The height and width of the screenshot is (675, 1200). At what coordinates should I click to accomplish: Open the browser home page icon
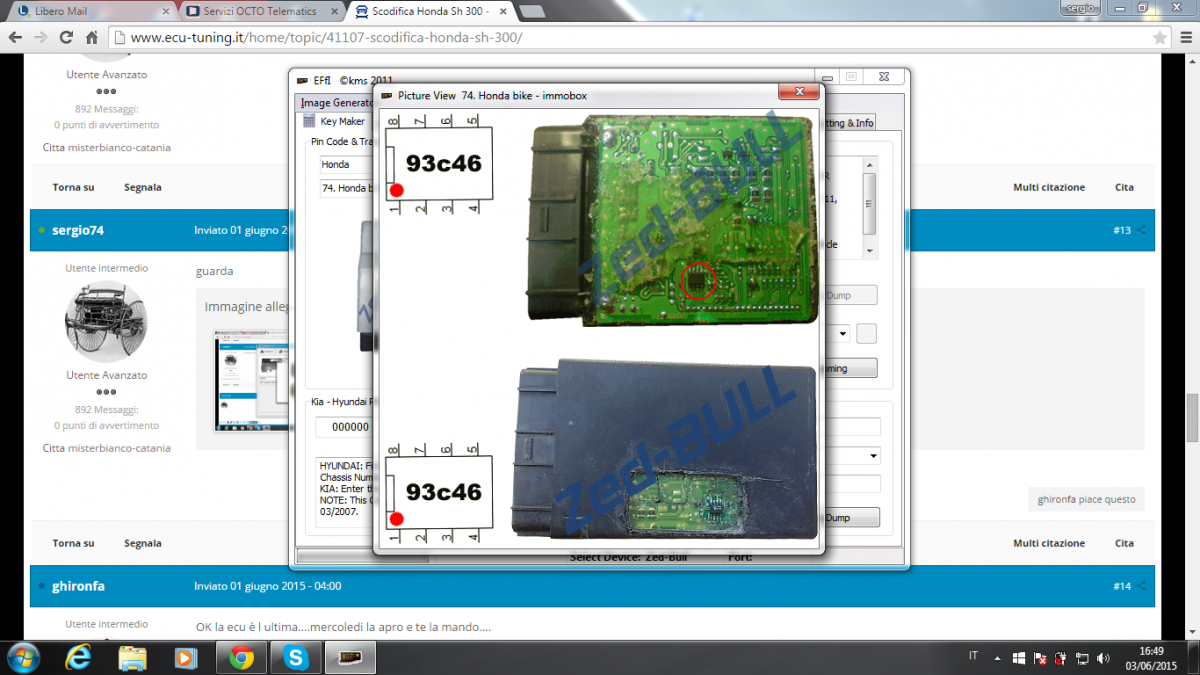pos(91,38)
